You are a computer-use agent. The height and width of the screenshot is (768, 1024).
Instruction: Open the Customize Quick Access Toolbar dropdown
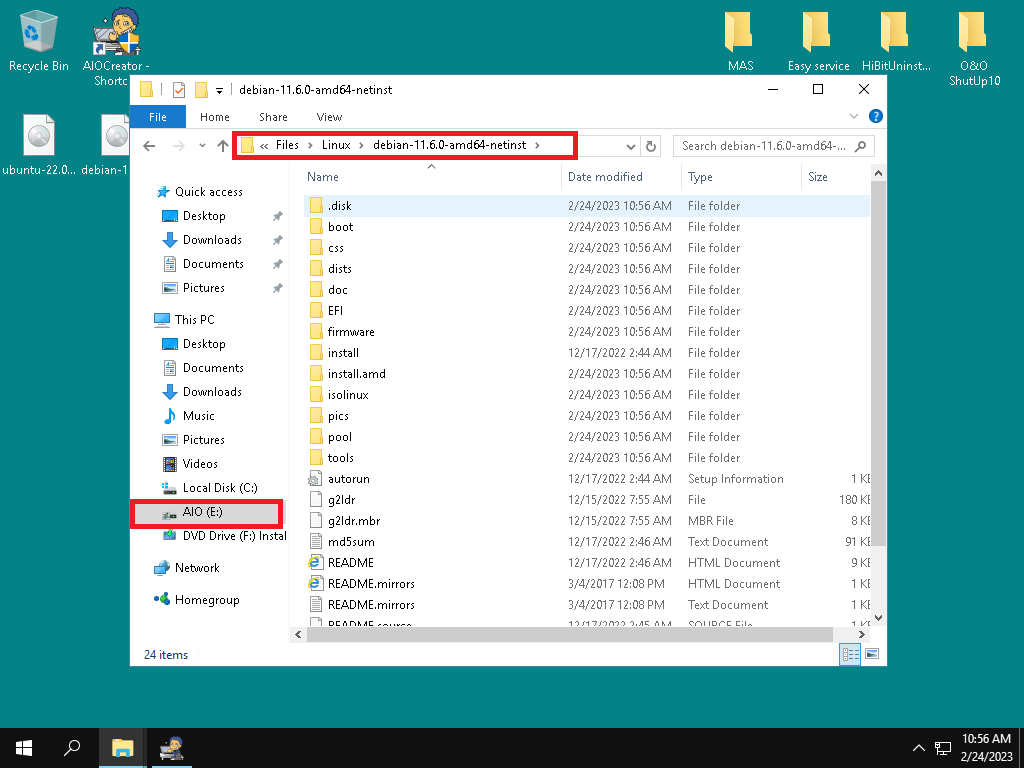(219, 90)
